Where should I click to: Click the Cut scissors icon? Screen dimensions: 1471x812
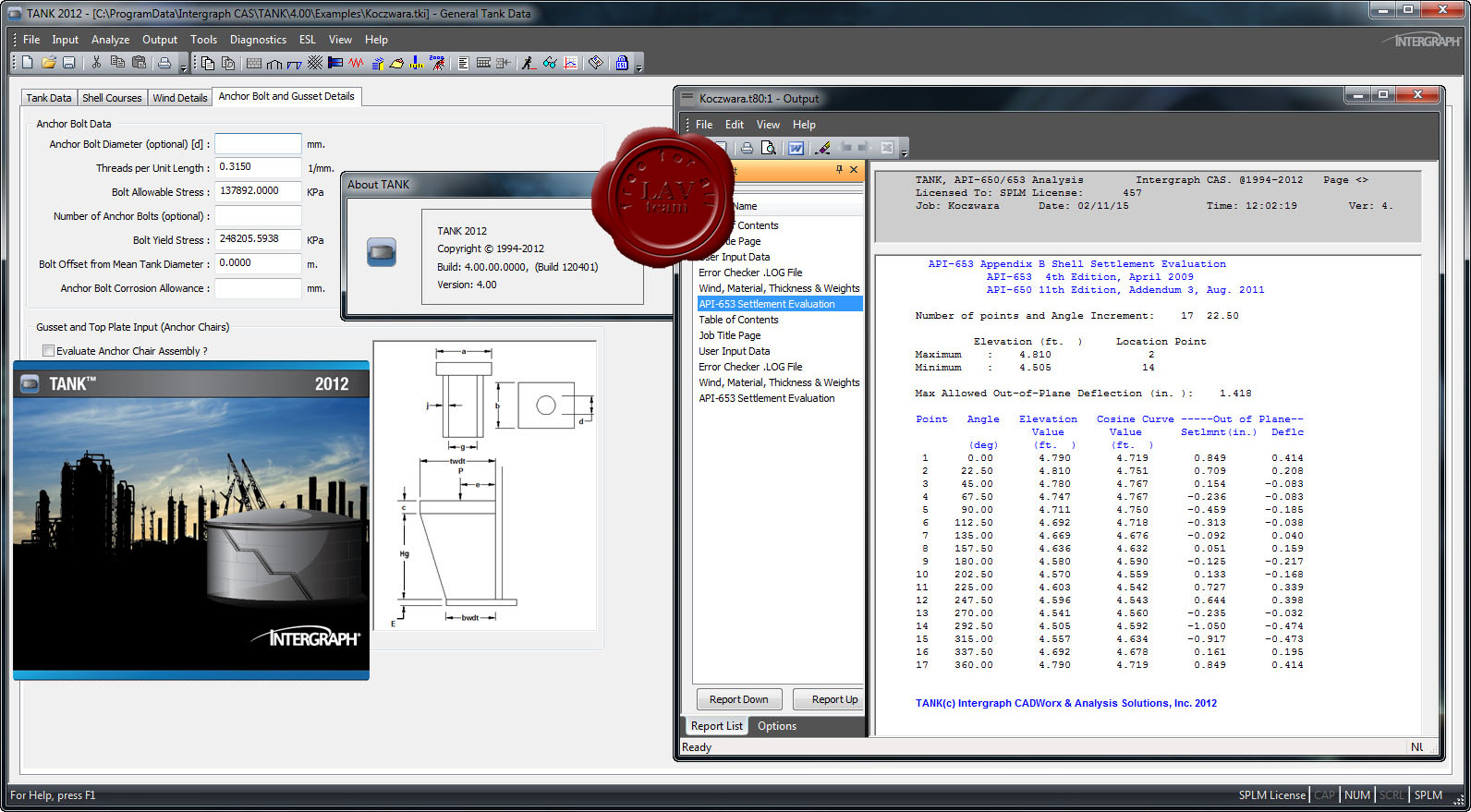(x=96, y=63)
